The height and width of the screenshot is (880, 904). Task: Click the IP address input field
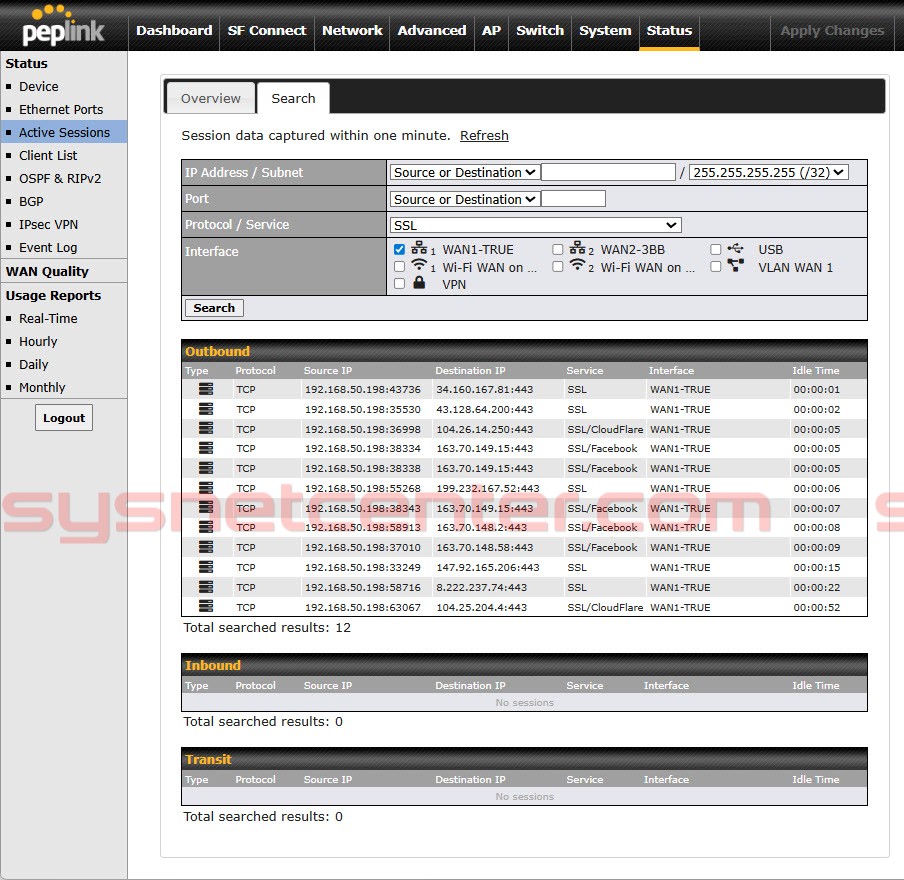608,172
